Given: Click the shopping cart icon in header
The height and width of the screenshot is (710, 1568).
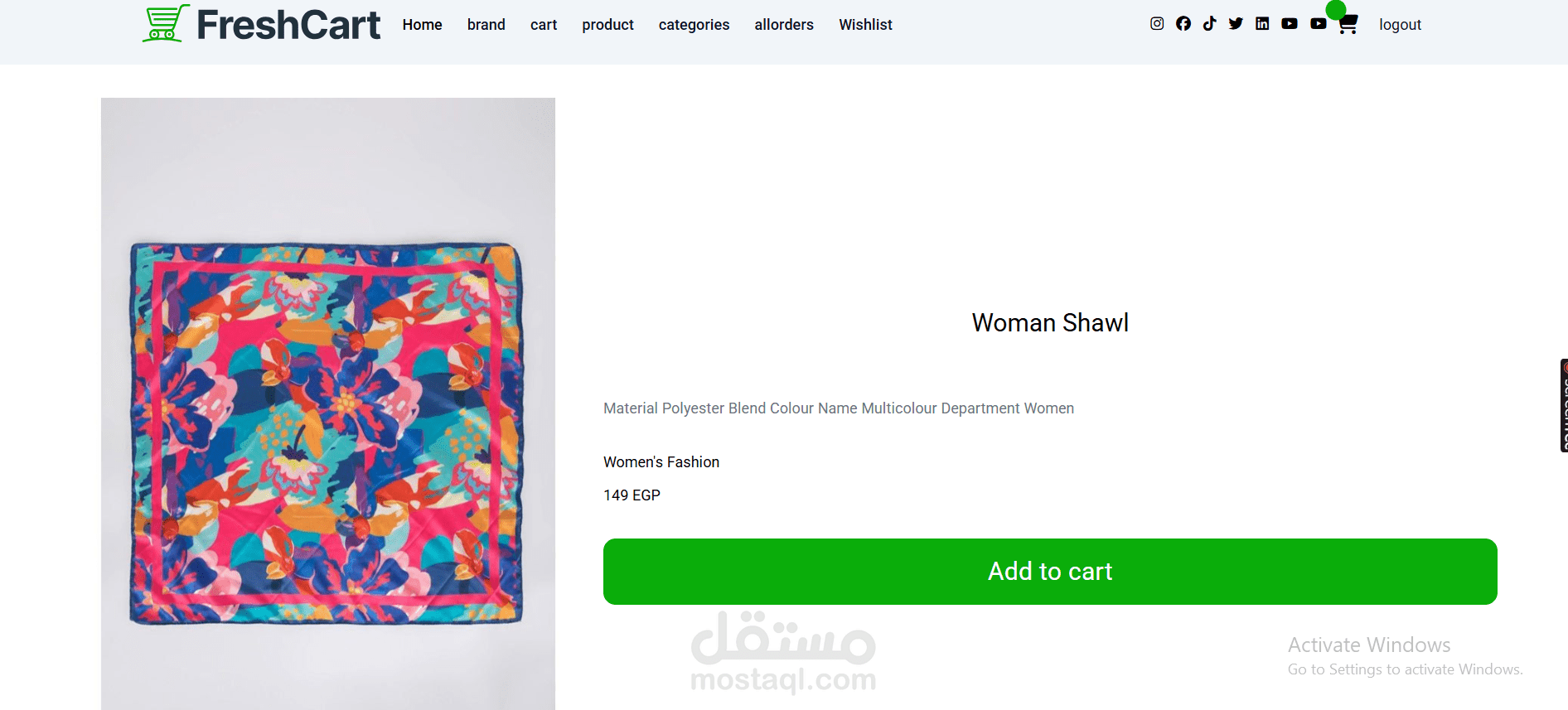Looking at the screenshot, I should point(1348,25).
